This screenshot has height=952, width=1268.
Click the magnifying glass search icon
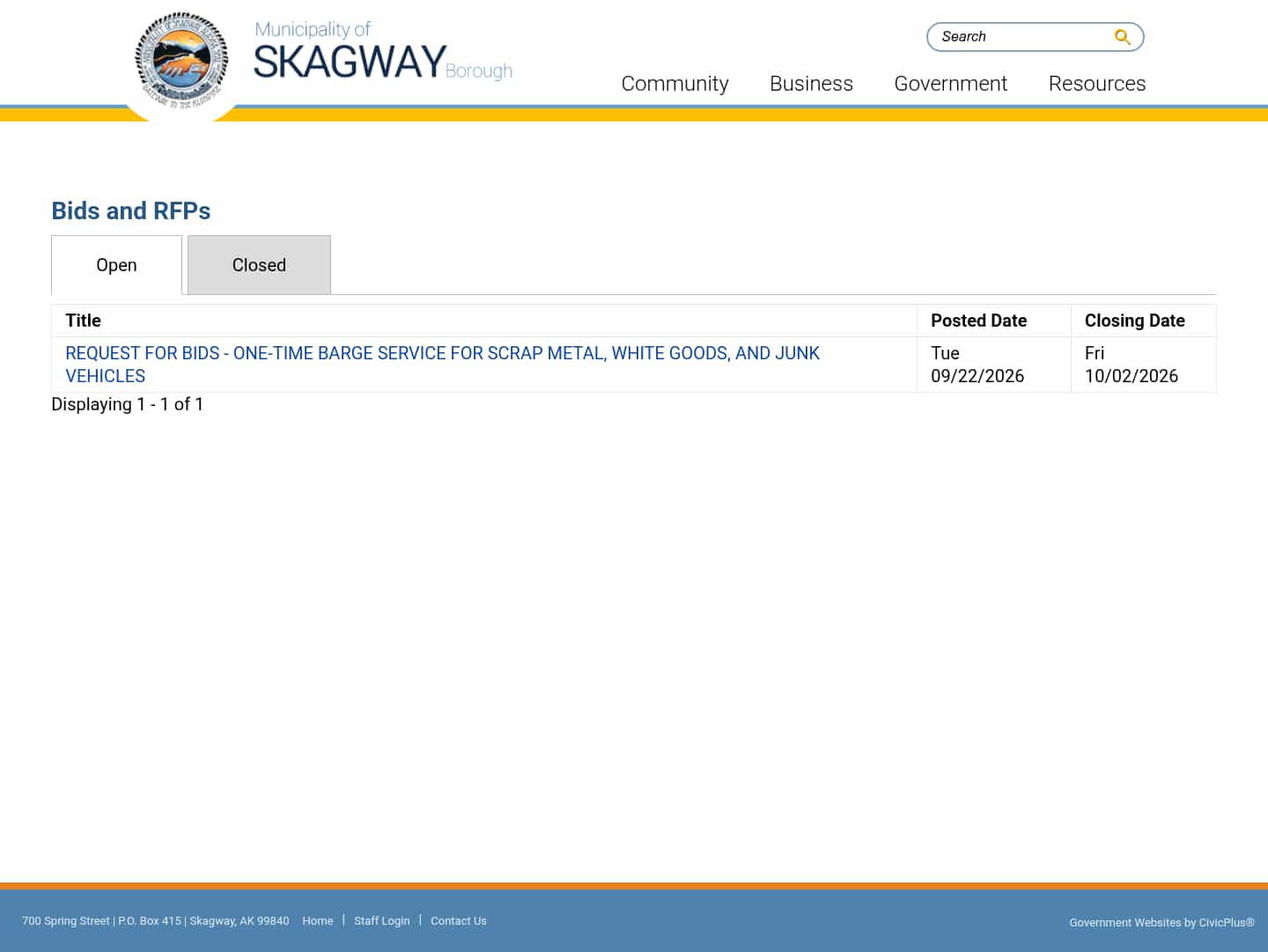pyautogui.click(x=1122, y=37)
